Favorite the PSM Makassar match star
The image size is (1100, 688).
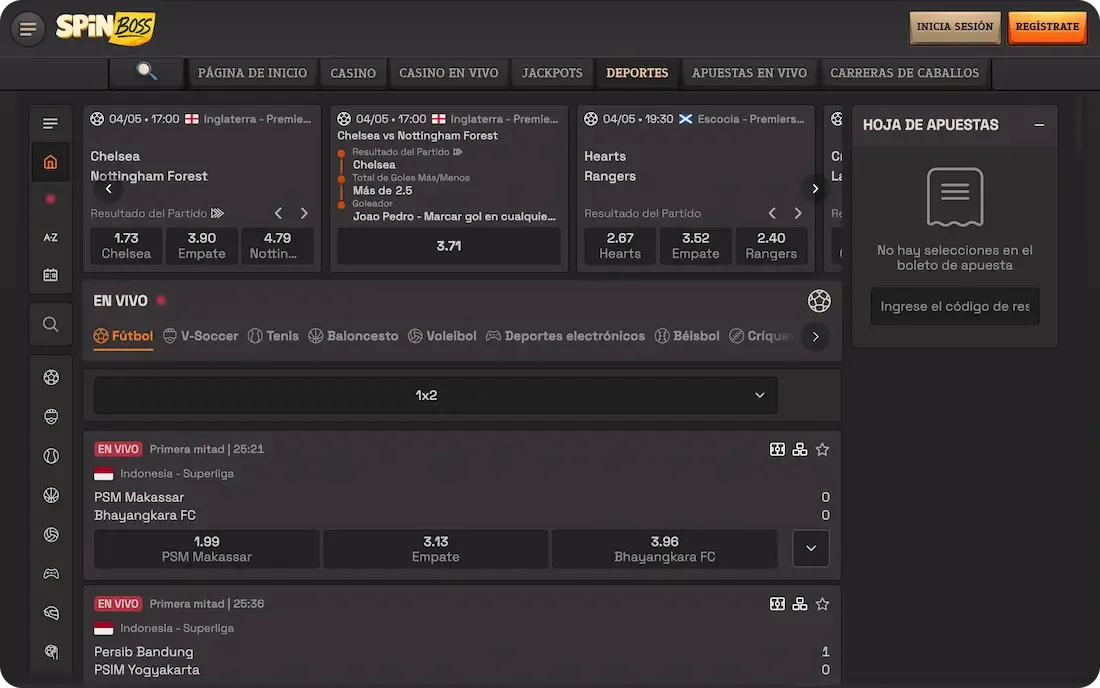822,450
